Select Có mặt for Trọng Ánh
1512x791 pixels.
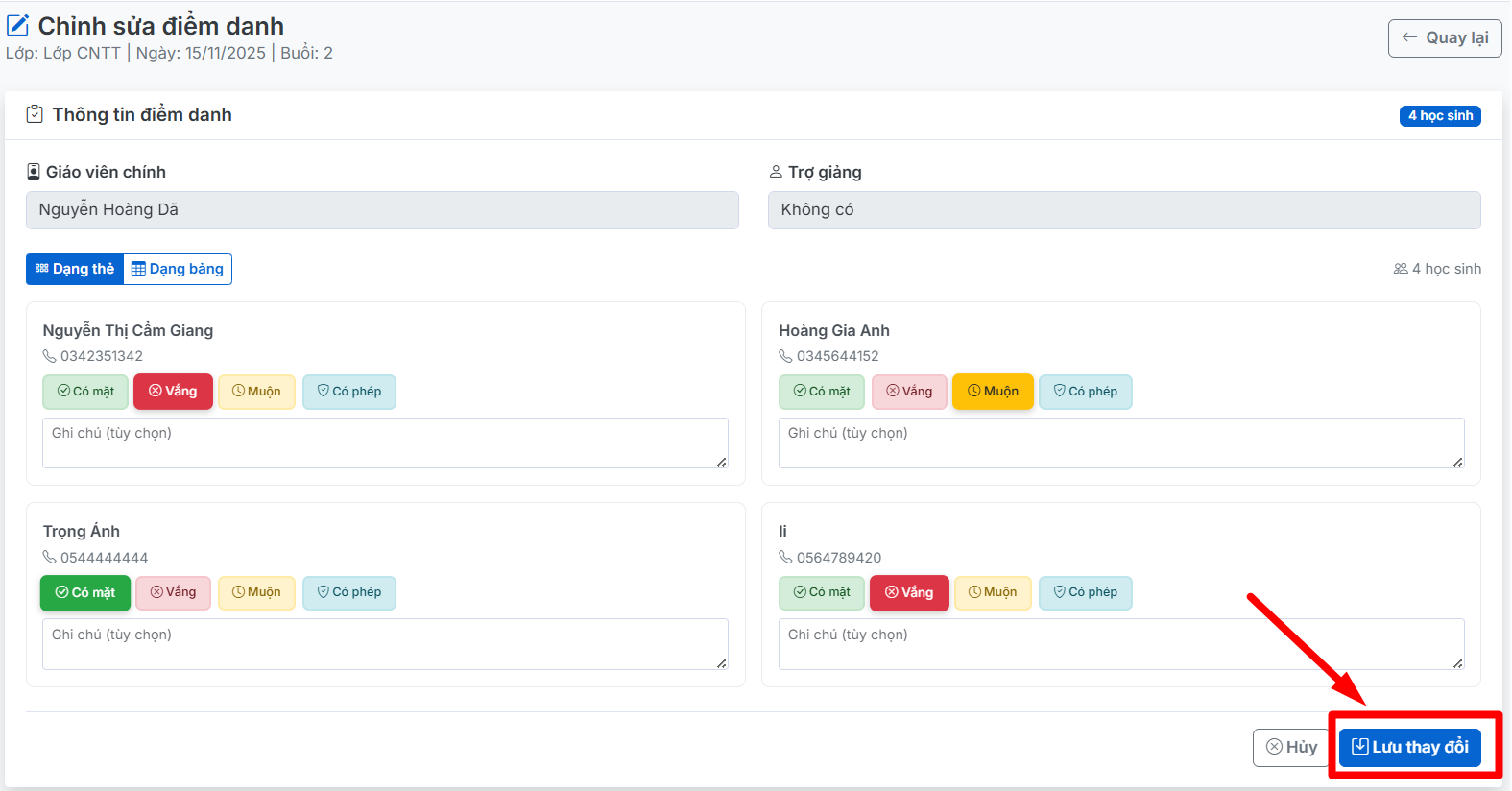[x=85, y=593]
